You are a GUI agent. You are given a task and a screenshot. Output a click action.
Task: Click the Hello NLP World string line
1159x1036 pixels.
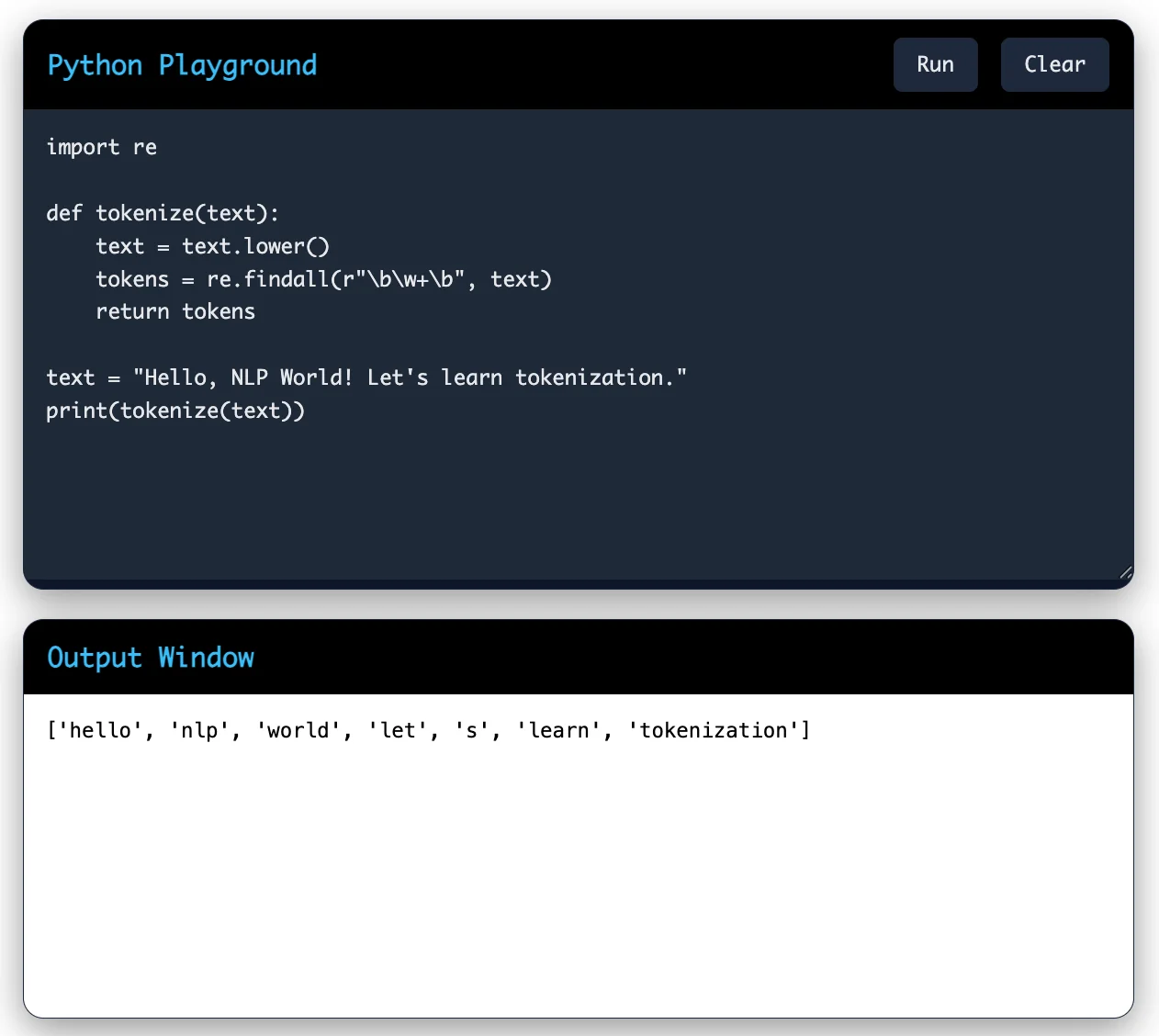[366, 377]
